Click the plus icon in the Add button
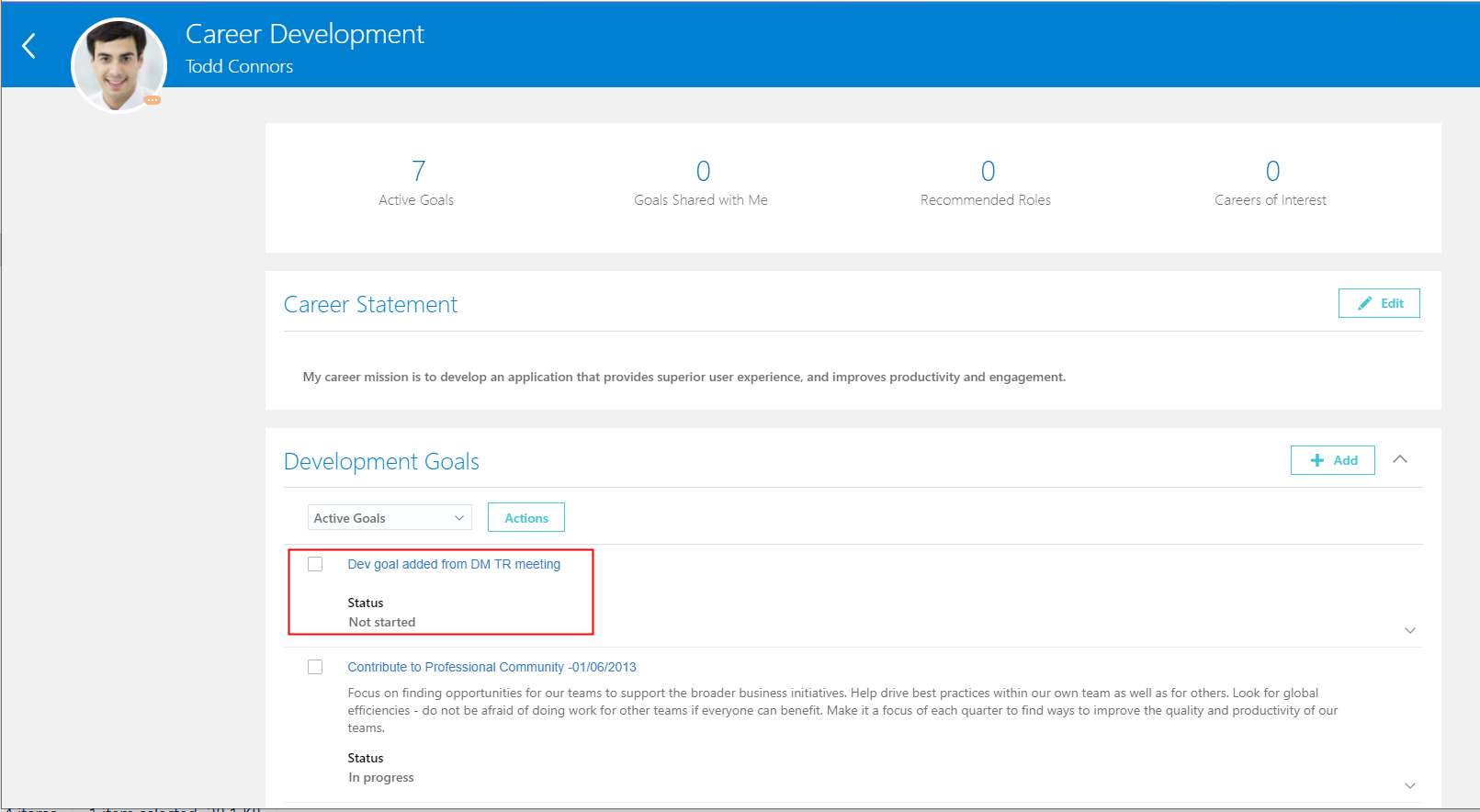Viewport: 1480px width, 812px height. 1317,460
